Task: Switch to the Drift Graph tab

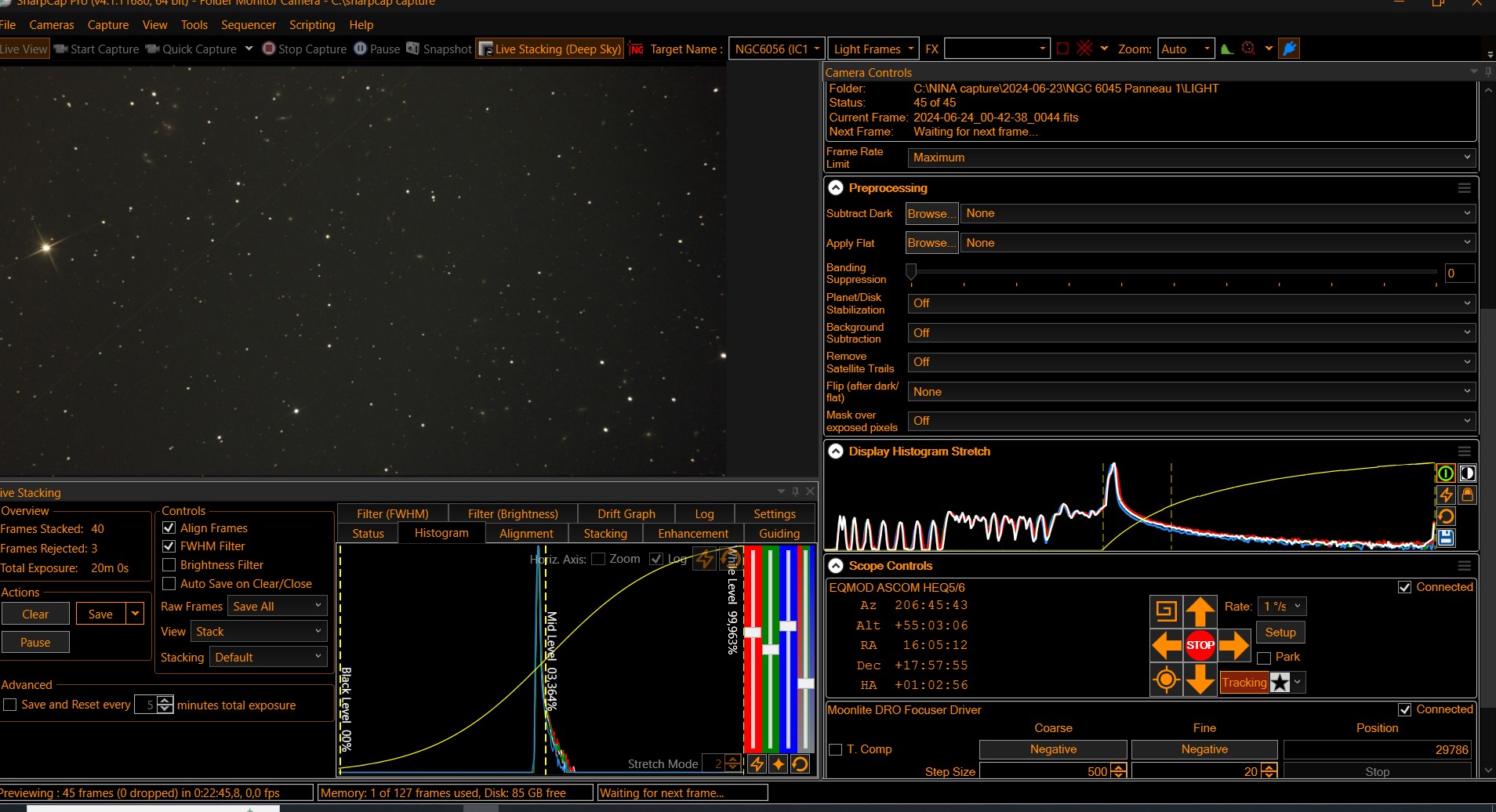Action: [x=626, y=514]
